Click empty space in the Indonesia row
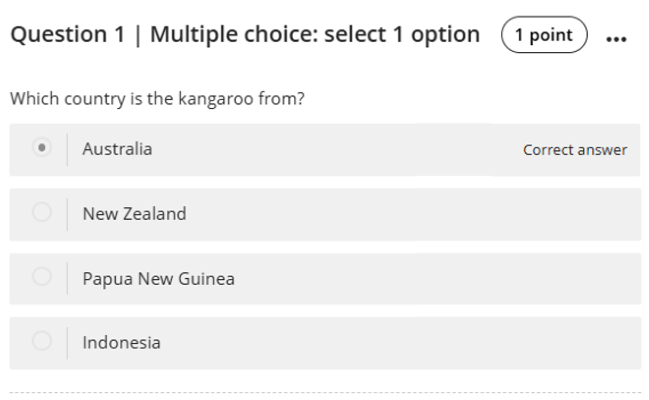Viewport: 649px width, 400px height. click(x=400, y=342)
